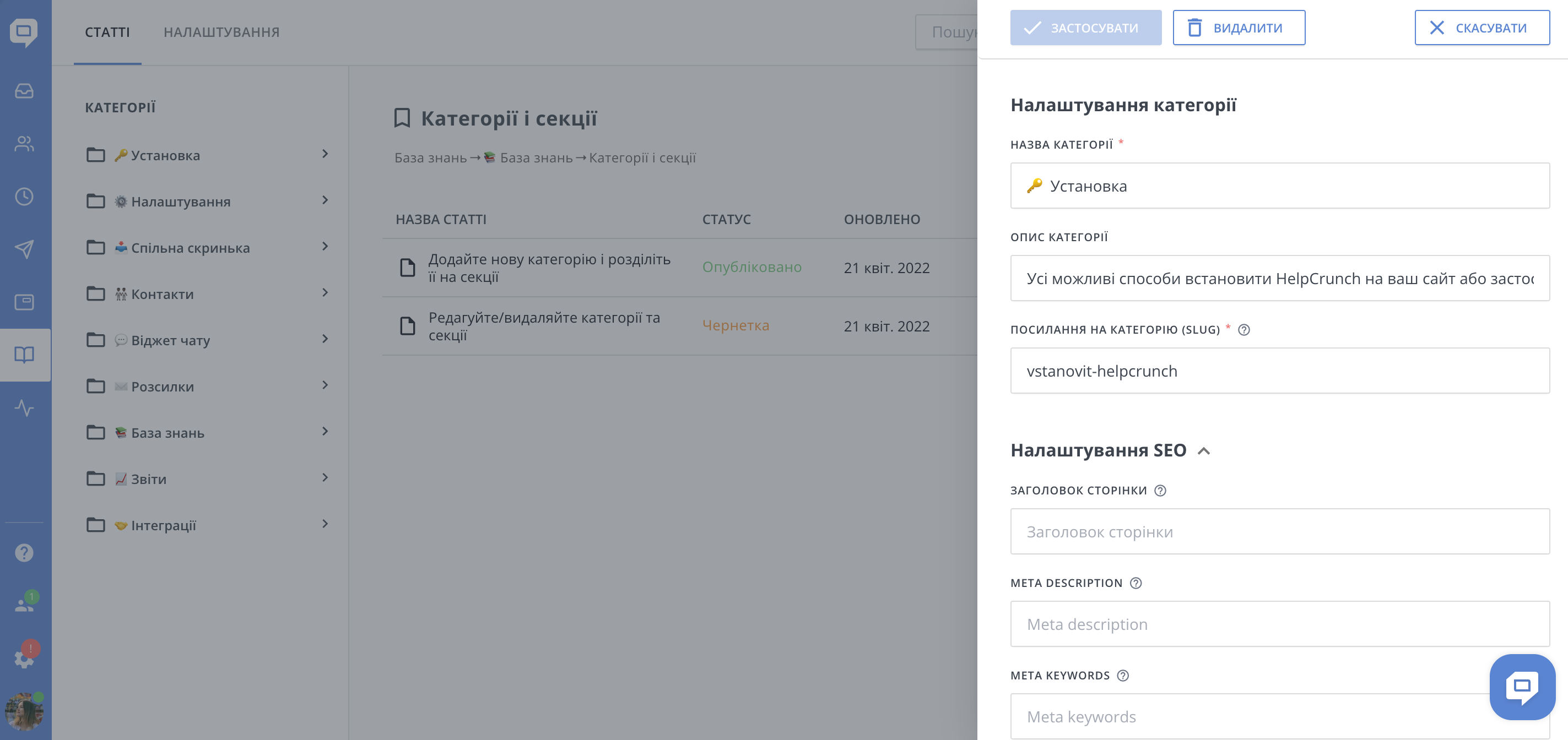Open the activity pulse reports icon
This screenshot has width=1568, height=740.
click(x=24, y=407)
